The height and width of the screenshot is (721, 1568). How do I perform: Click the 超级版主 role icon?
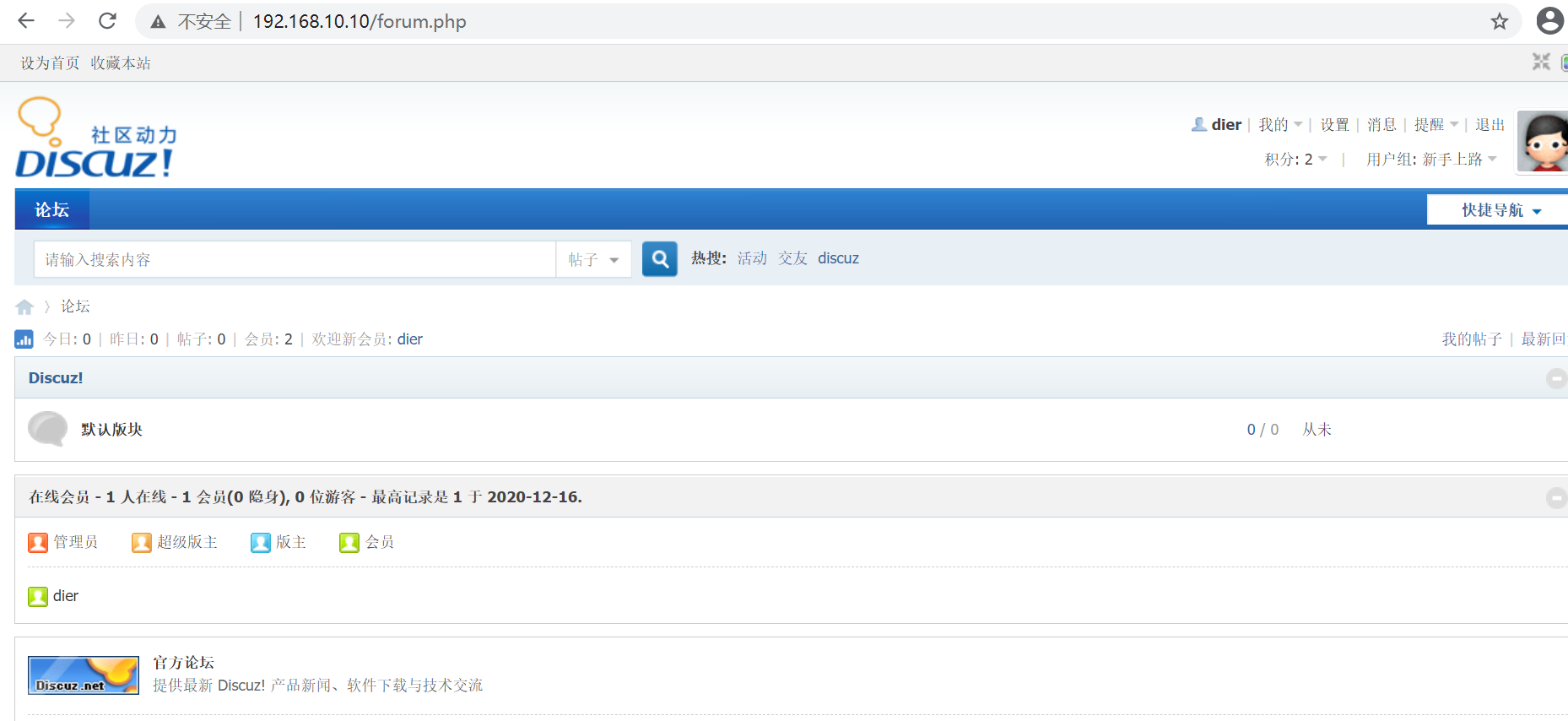click(x=141, y=542)
